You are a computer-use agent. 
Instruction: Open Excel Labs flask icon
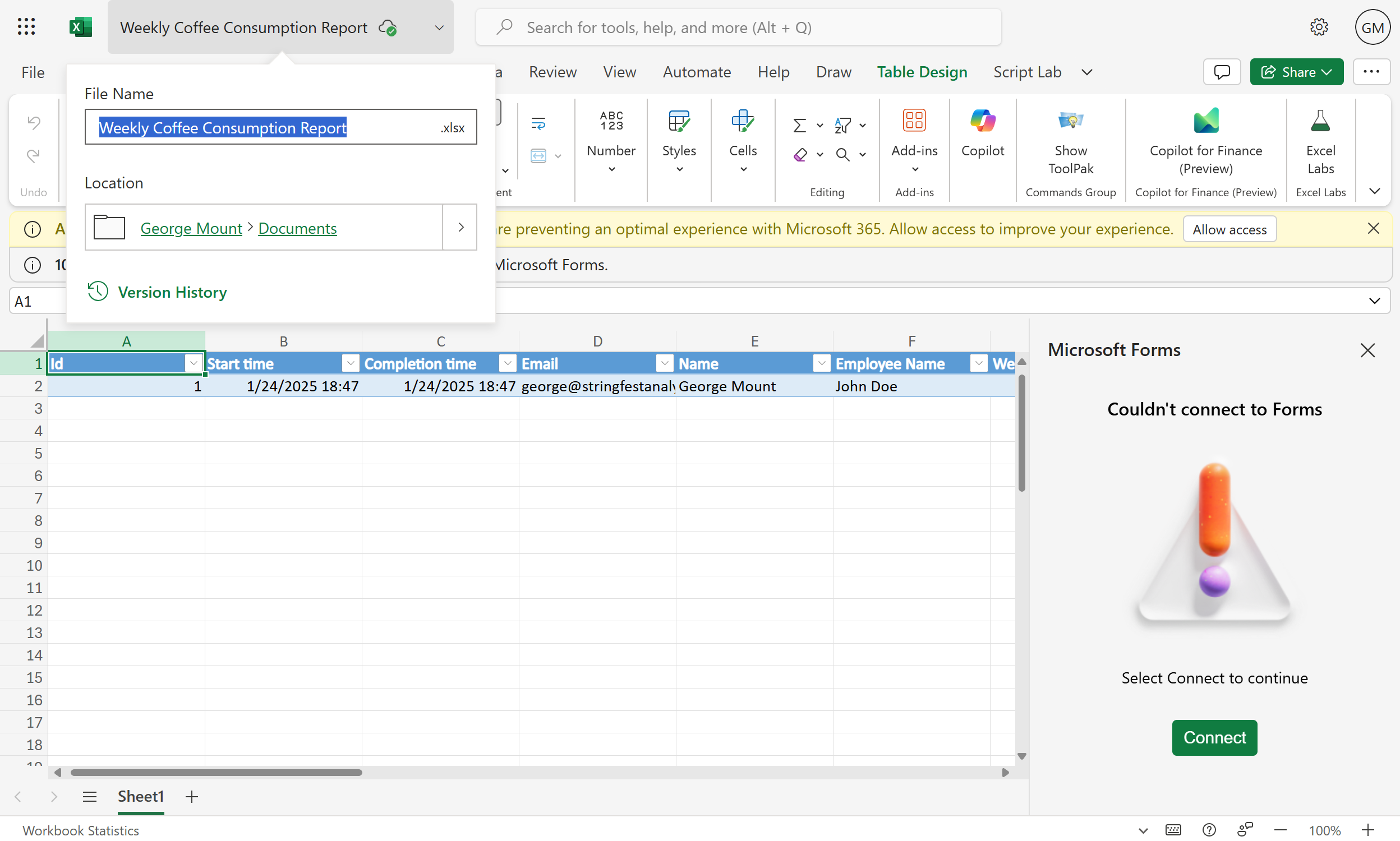1320,121
